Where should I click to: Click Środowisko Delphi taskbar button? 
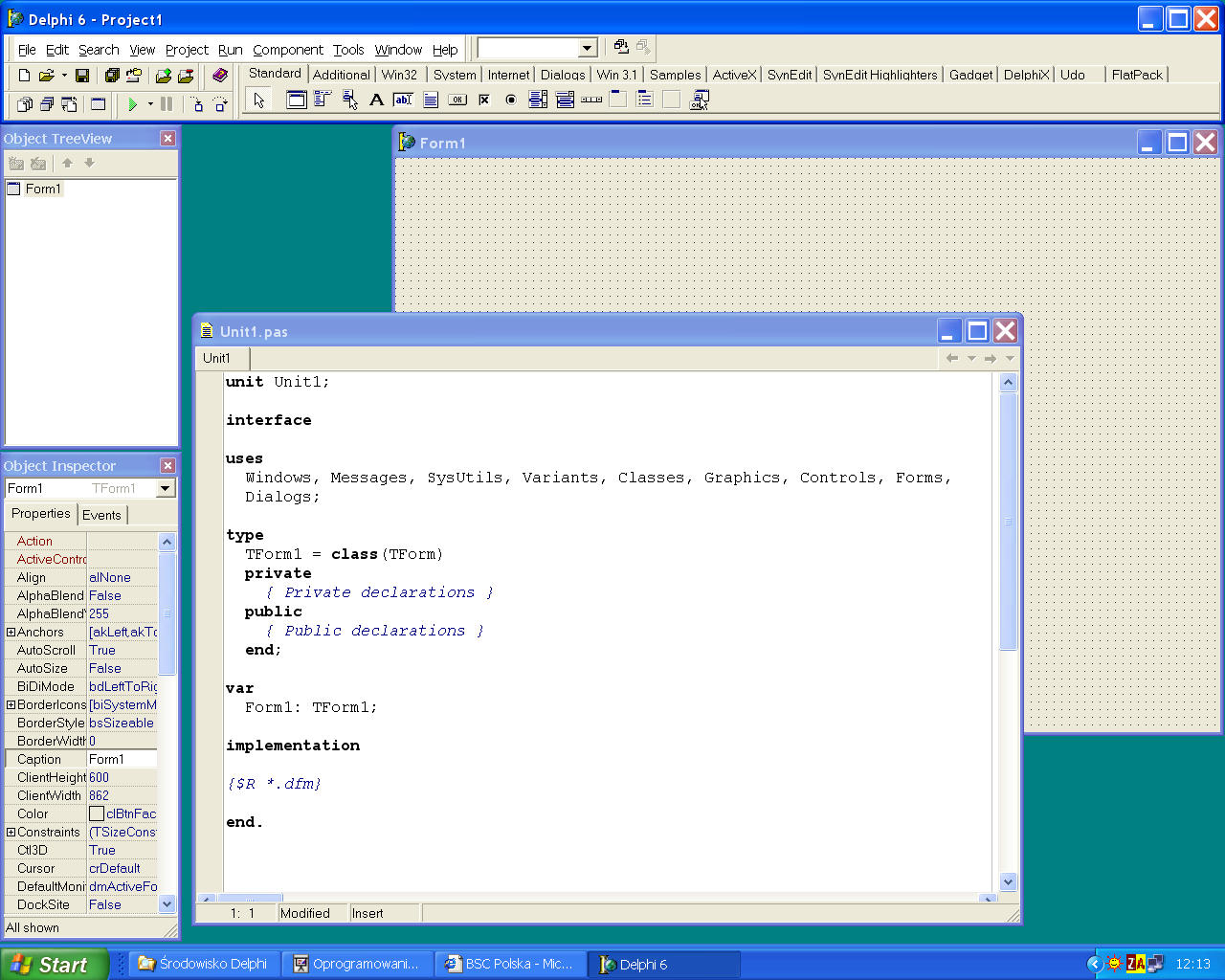pos(203,964)
